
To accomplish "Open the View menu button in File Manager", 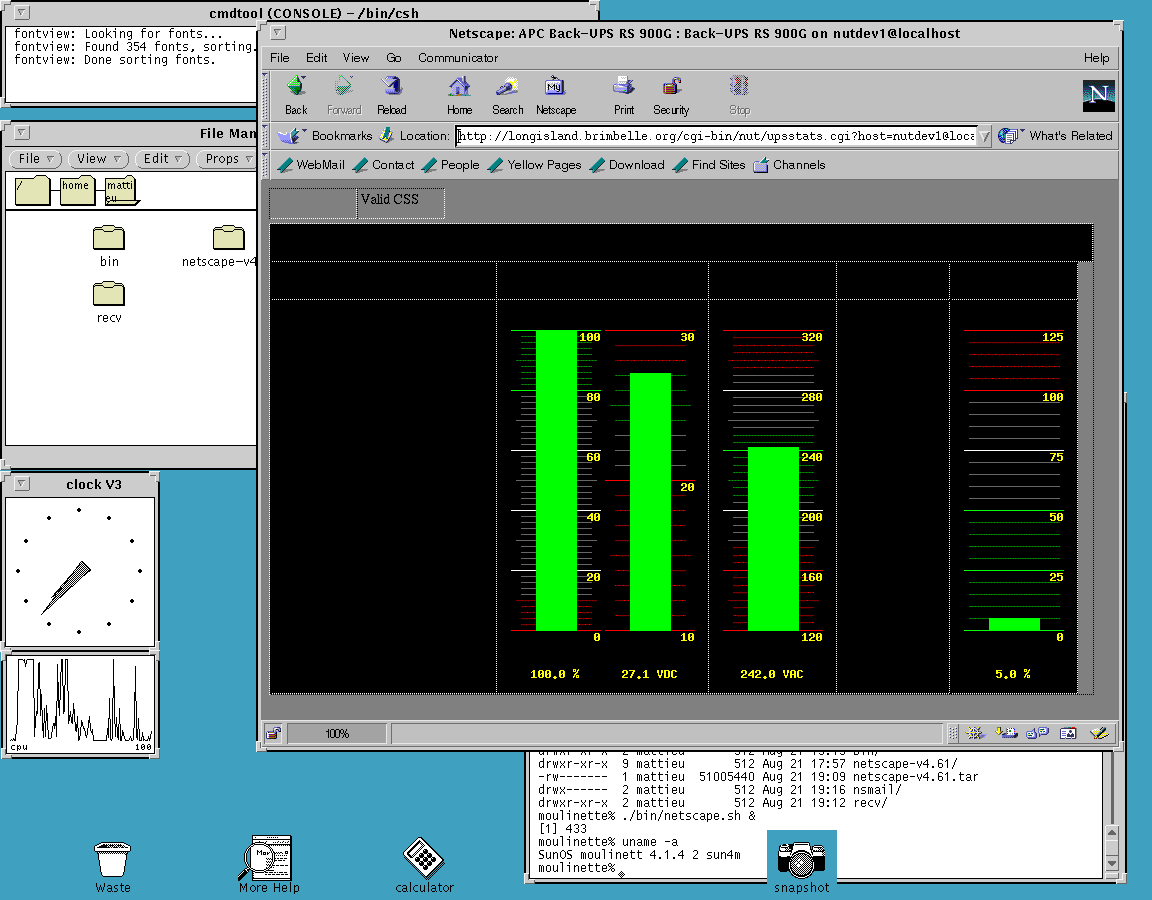I will coord(98,159).
